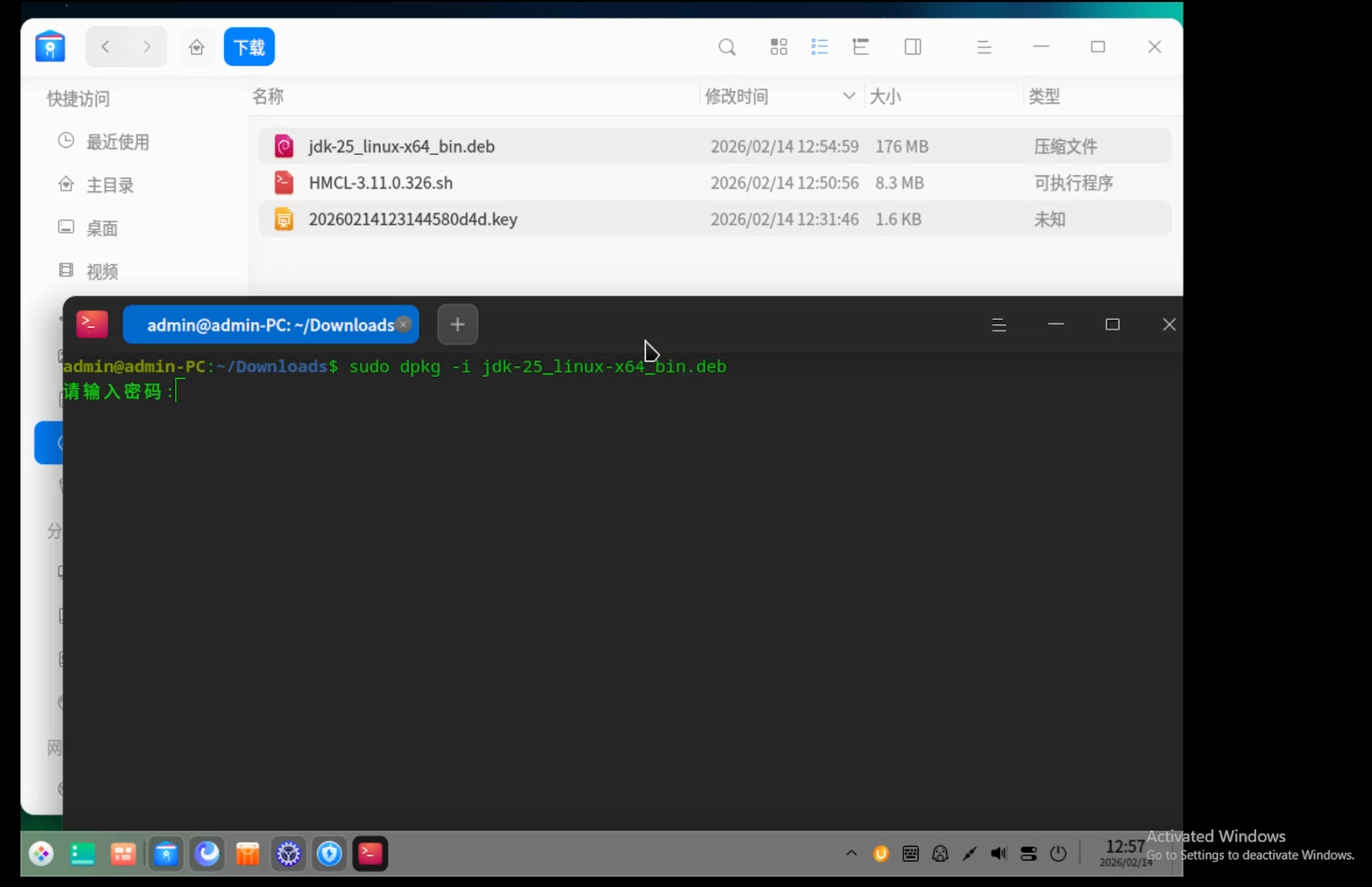Click the volume icon in system tray
The height and width of the screenshot is (887, 1372).
point(999,853)
